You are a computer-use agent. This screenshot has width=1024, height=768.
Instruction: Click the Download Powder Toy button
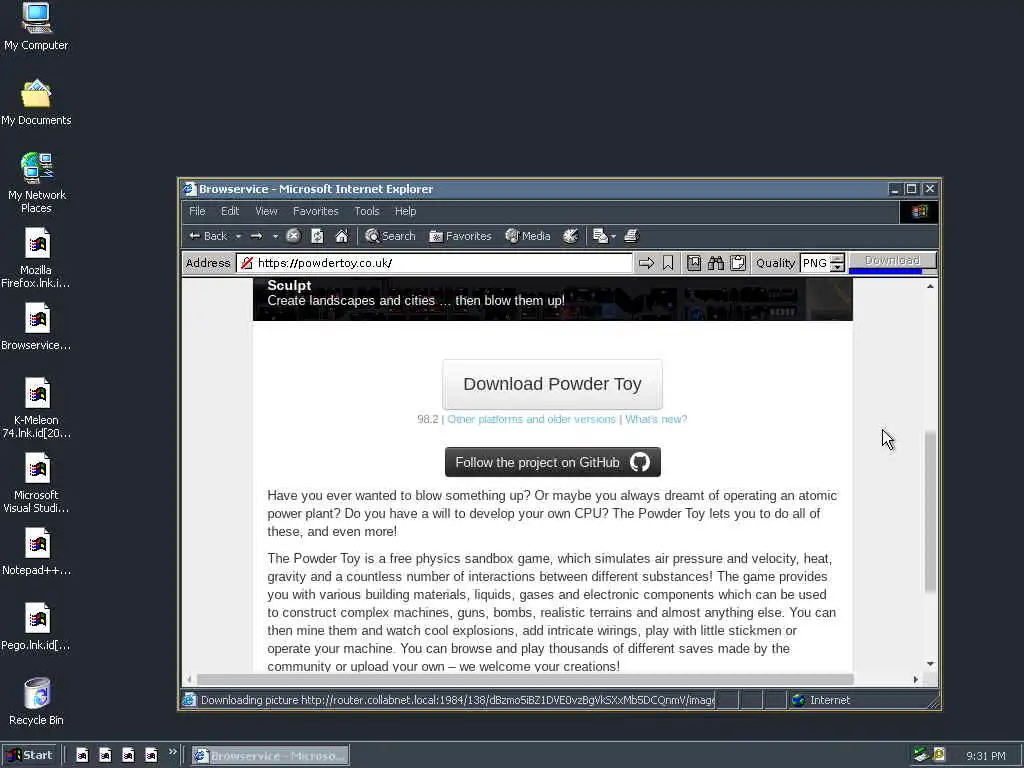[x=552, y=384]
